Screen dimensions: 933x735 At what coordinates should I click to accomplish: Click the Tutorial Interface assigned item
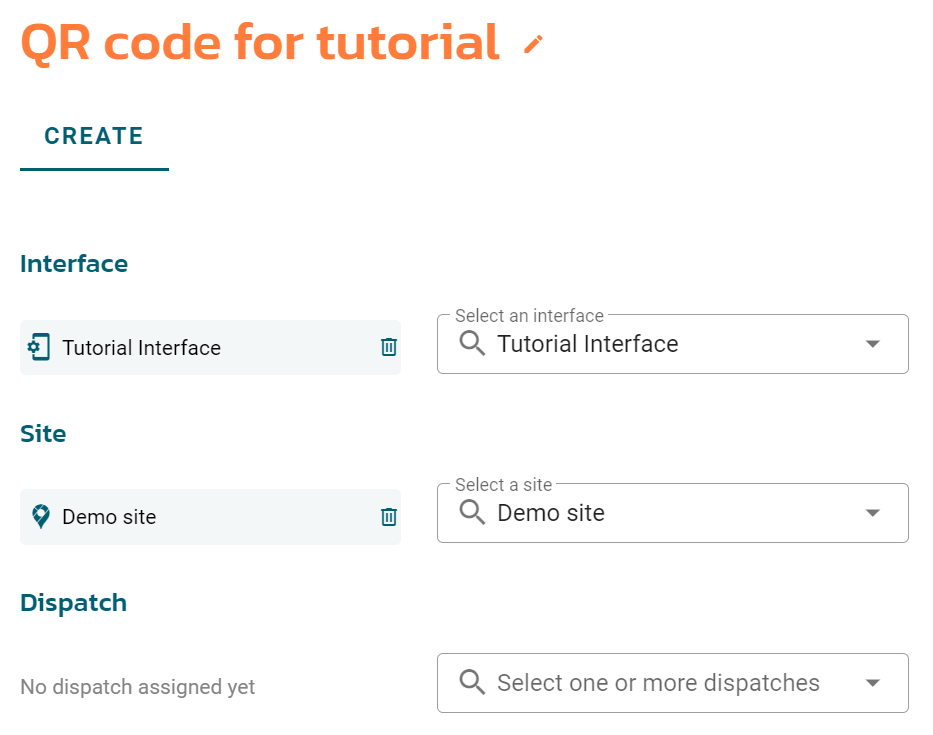point(210,348)
